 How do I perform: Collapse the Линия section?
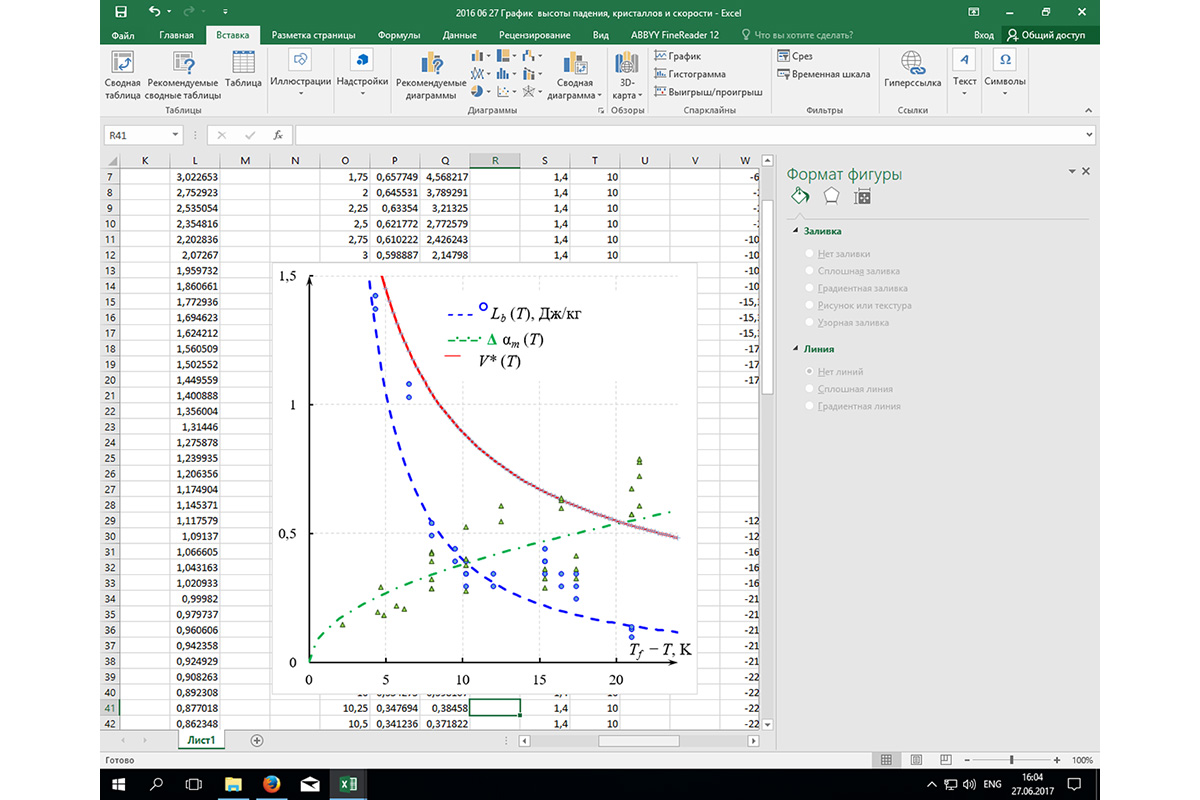click(x=795, y=349)
